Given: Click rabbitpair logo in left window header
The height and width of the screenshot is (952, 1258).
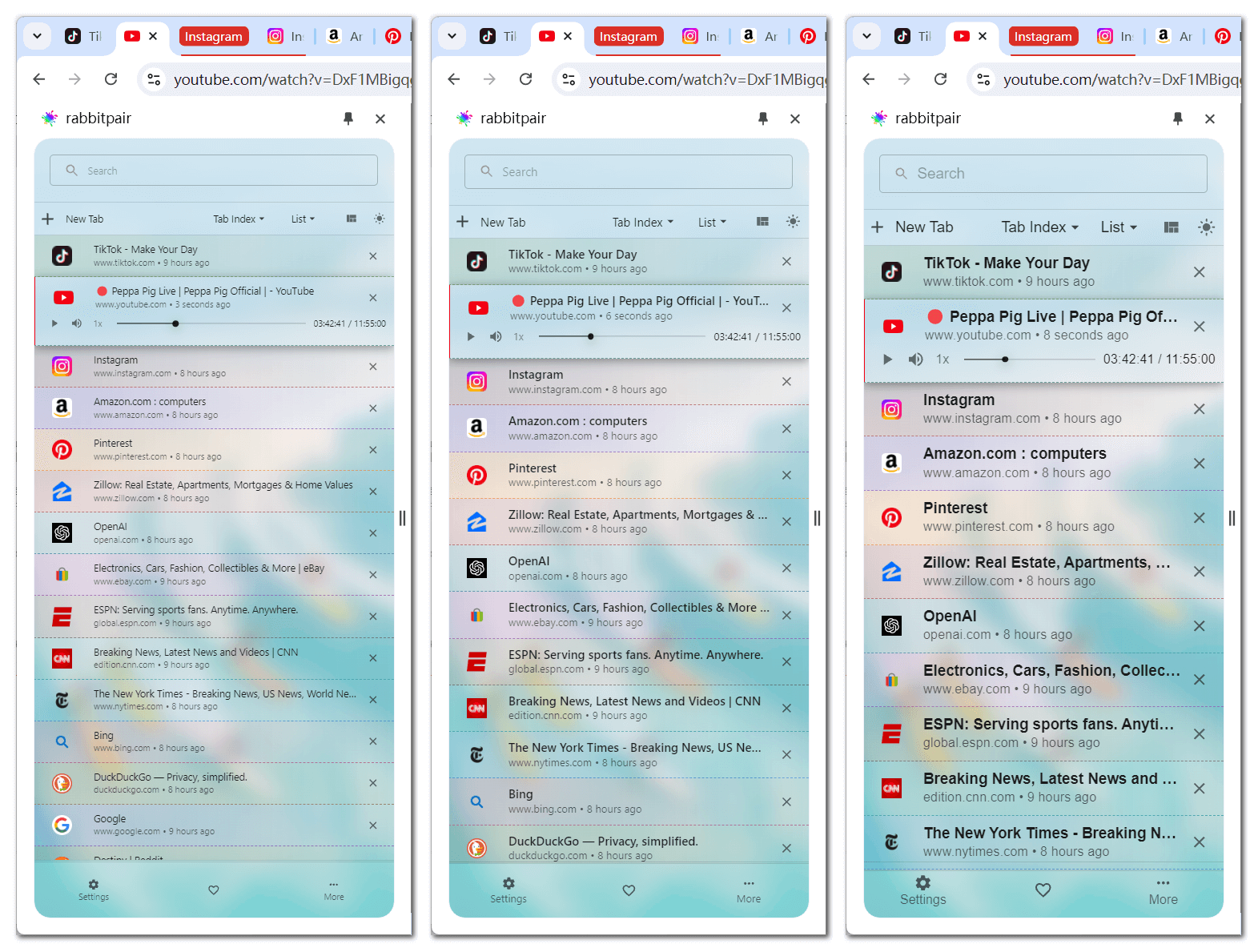Looking at the screenshot, I should tap(50, 118).
